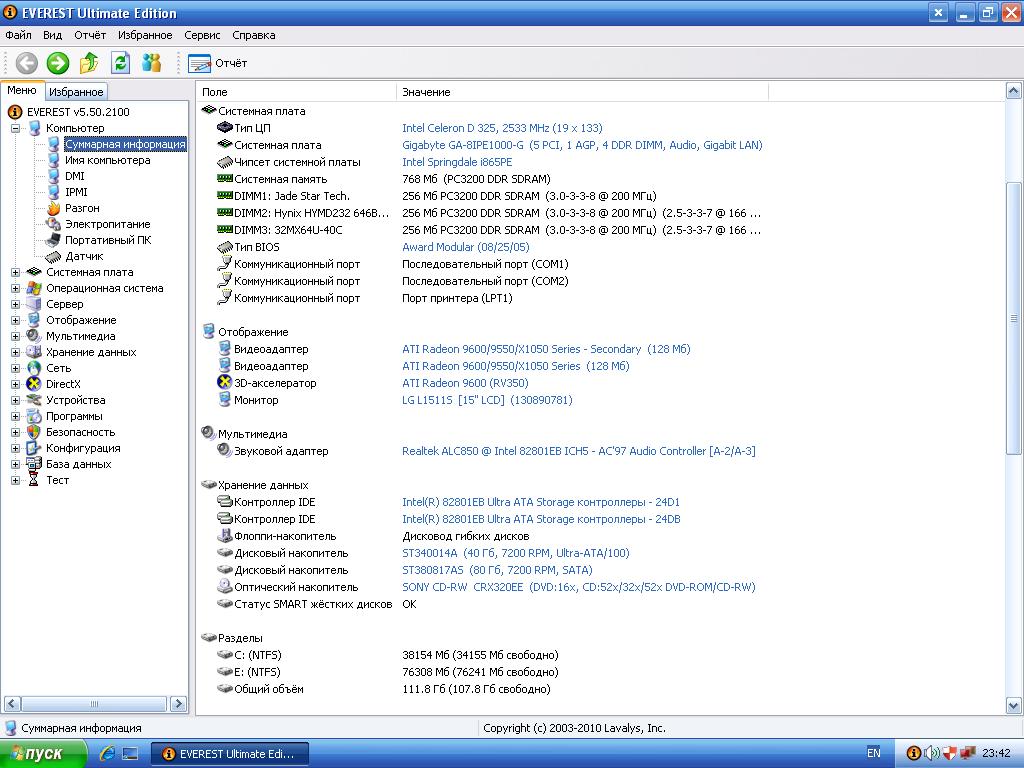Click the green Forward arrow toolbar icon
Image resolution: width=1024 pixels, height=768 pixels.
(x=57, y=63)
